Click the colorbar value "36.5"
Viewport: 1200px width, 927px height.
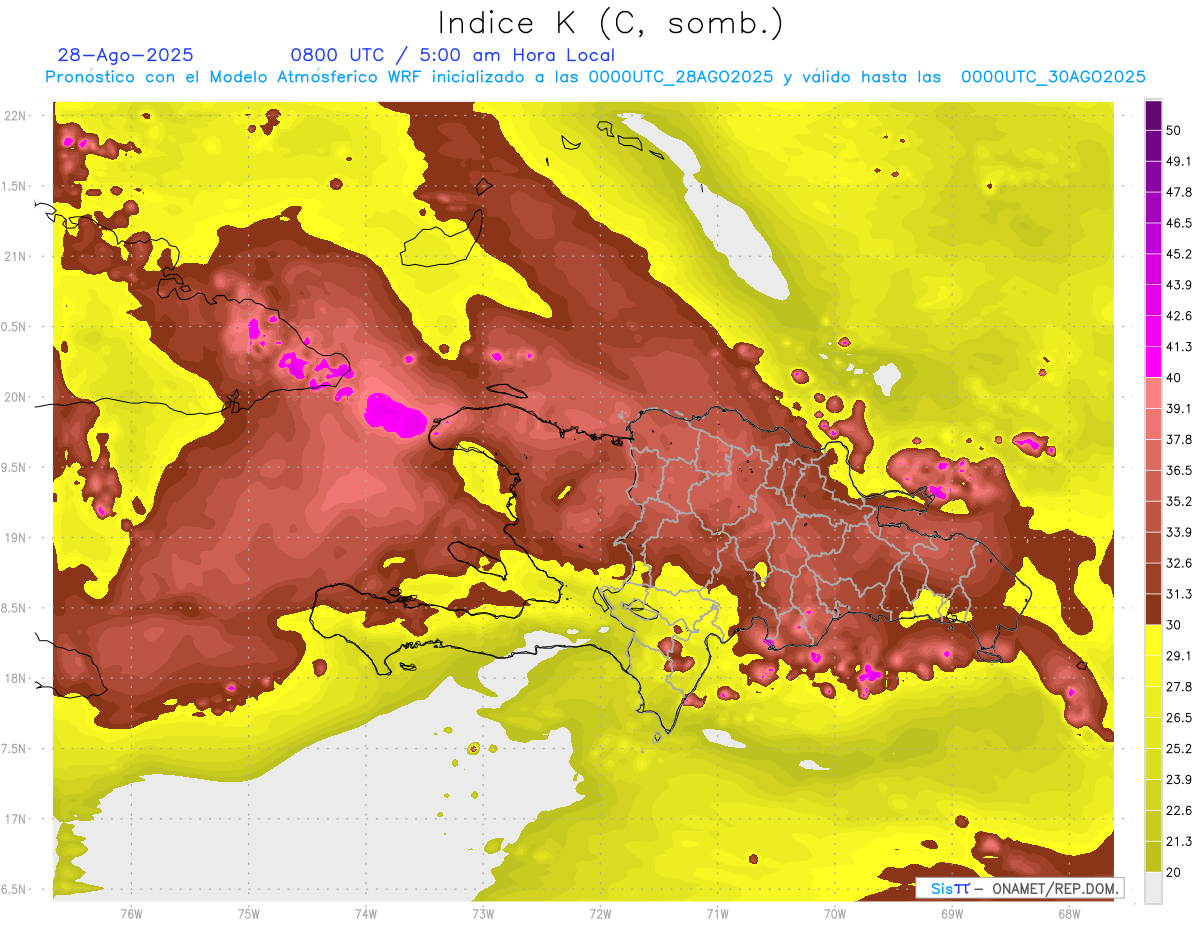coord(1179,470)
